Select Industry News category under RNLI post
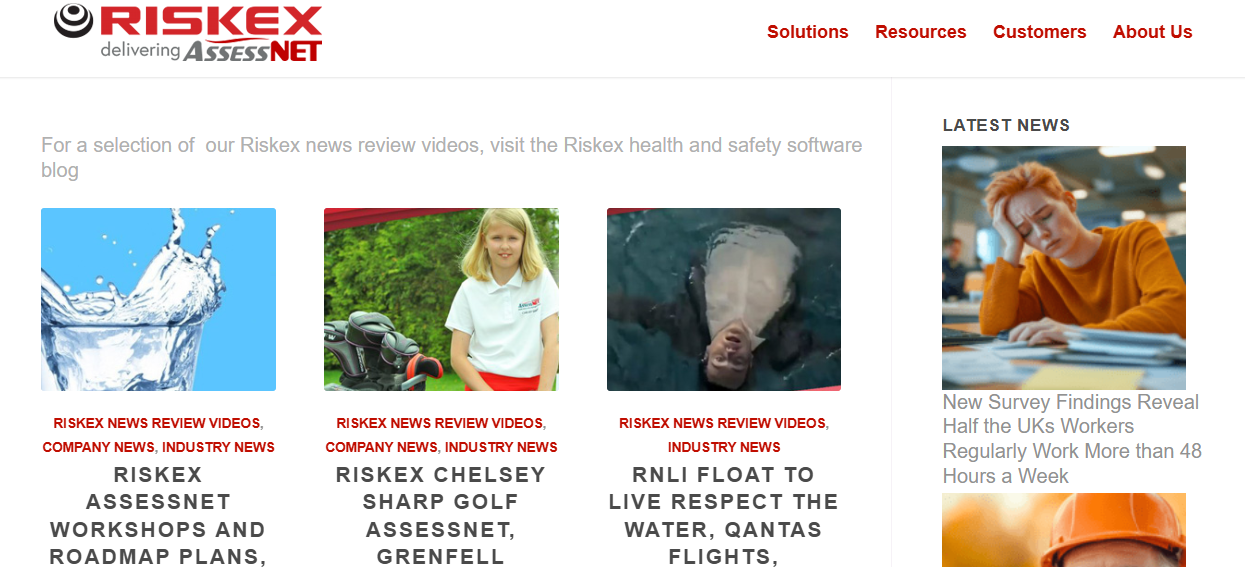1245x567 pixels. pos(724,447)
